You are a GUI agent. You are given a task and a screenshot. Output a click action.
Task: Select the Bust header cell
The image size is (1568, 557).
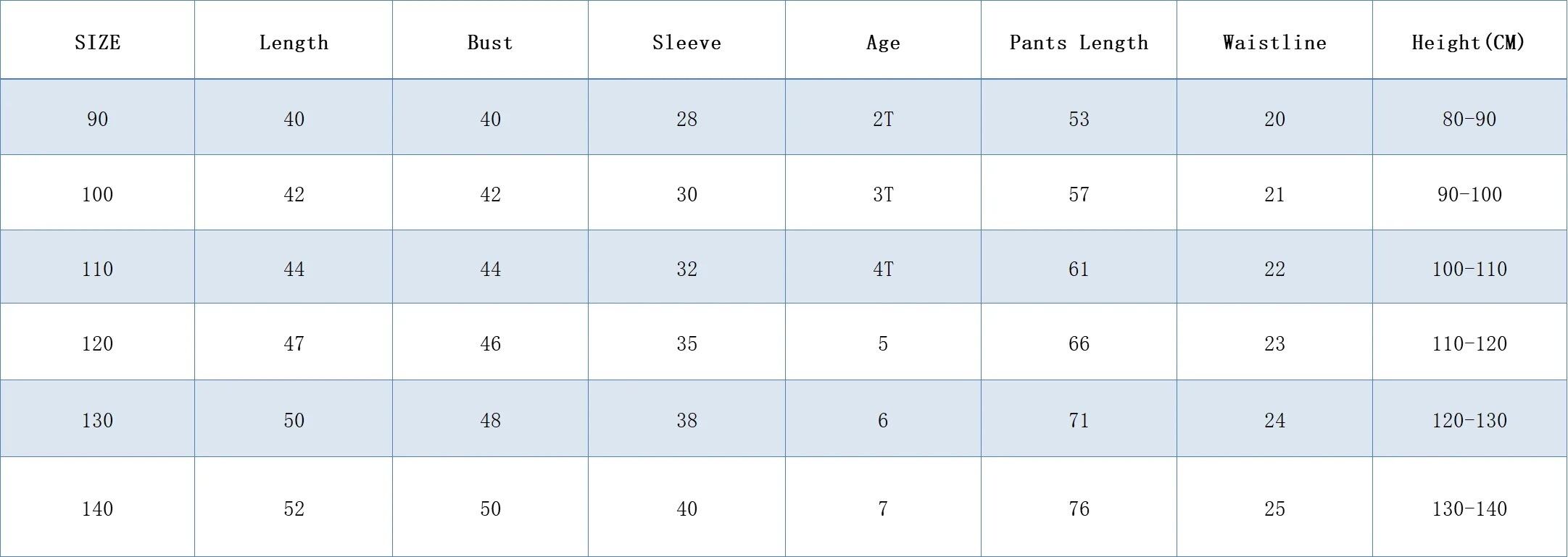click(490, 42)
